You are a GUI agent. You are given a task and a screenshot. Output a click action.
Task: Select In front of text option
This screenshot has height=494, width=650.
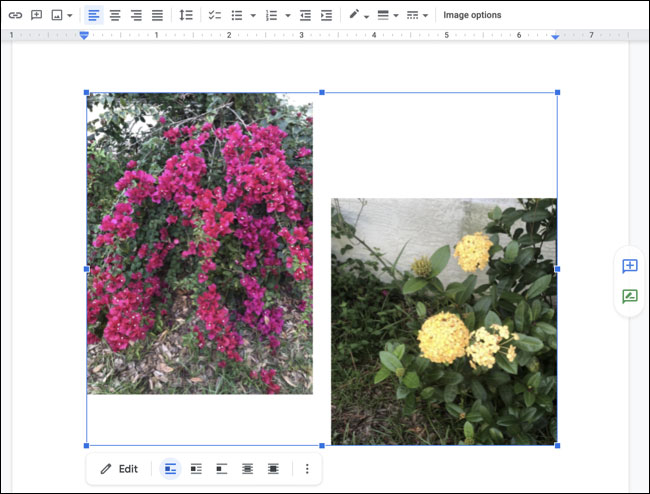click(273, 469)
